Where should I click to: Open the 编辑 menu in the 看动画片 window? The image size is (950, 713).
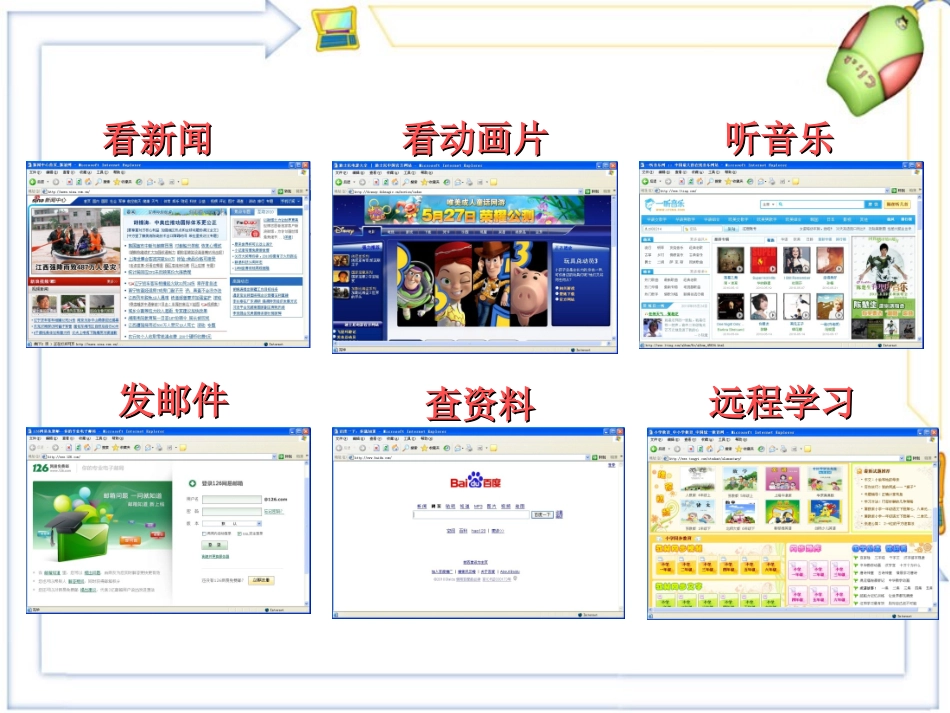[358, 173]
